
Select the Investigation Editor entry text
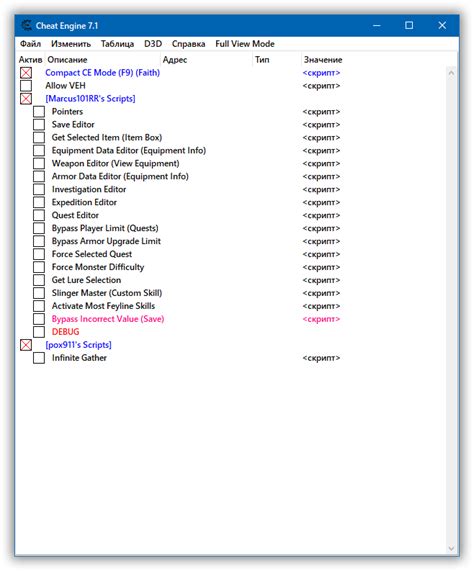[89, 189]
